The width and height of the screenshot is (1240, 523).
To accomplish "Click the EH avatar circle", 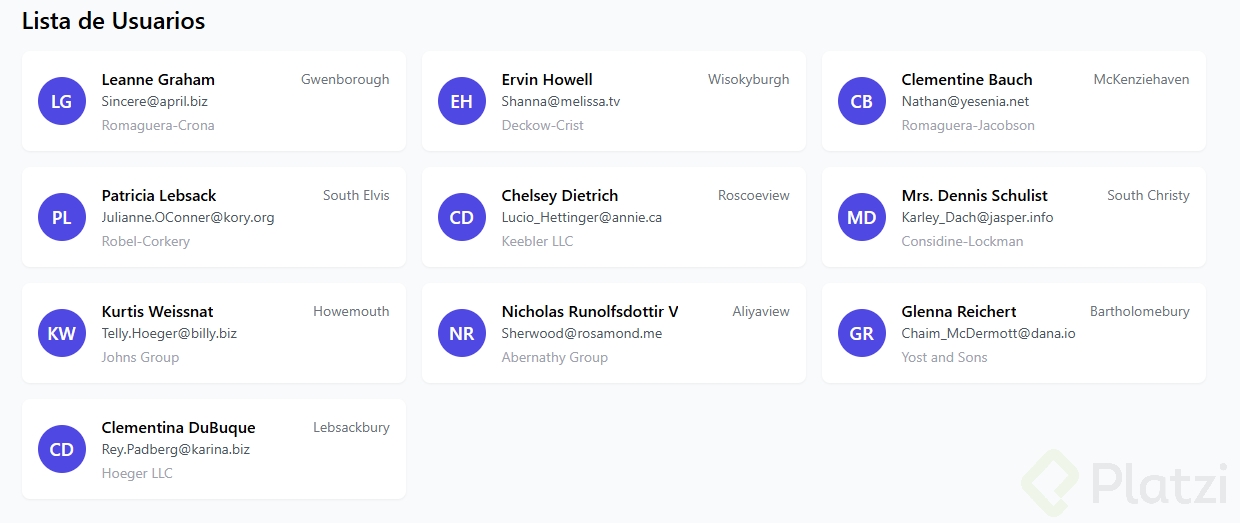I will 462,101.
